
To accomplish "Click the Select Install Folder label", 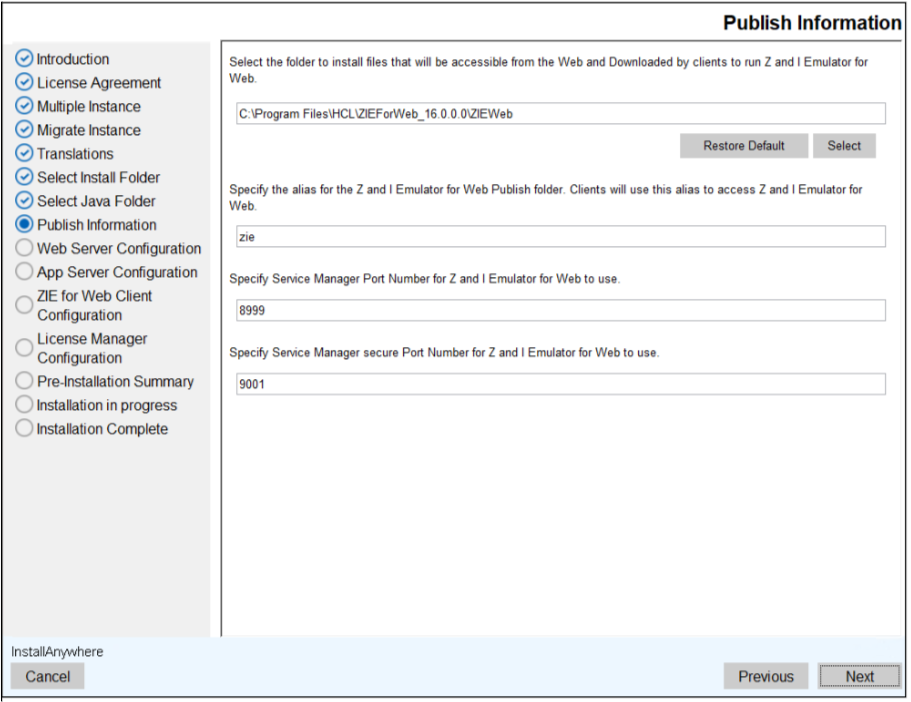I will point(98,177).
